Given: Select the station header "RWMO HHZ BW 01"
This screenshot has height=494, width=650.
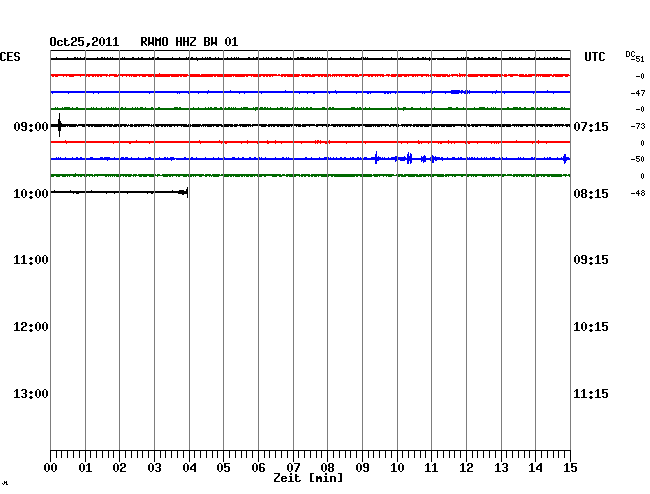Looking at the screenshot, I should (189, 42).
